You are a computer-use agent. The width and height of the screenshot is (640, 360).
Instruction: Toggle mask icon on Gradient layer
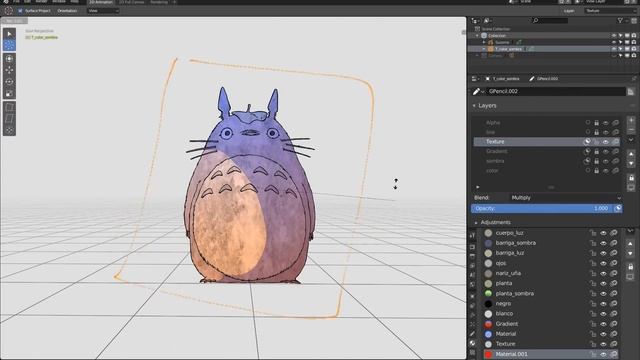click(587, 151)
